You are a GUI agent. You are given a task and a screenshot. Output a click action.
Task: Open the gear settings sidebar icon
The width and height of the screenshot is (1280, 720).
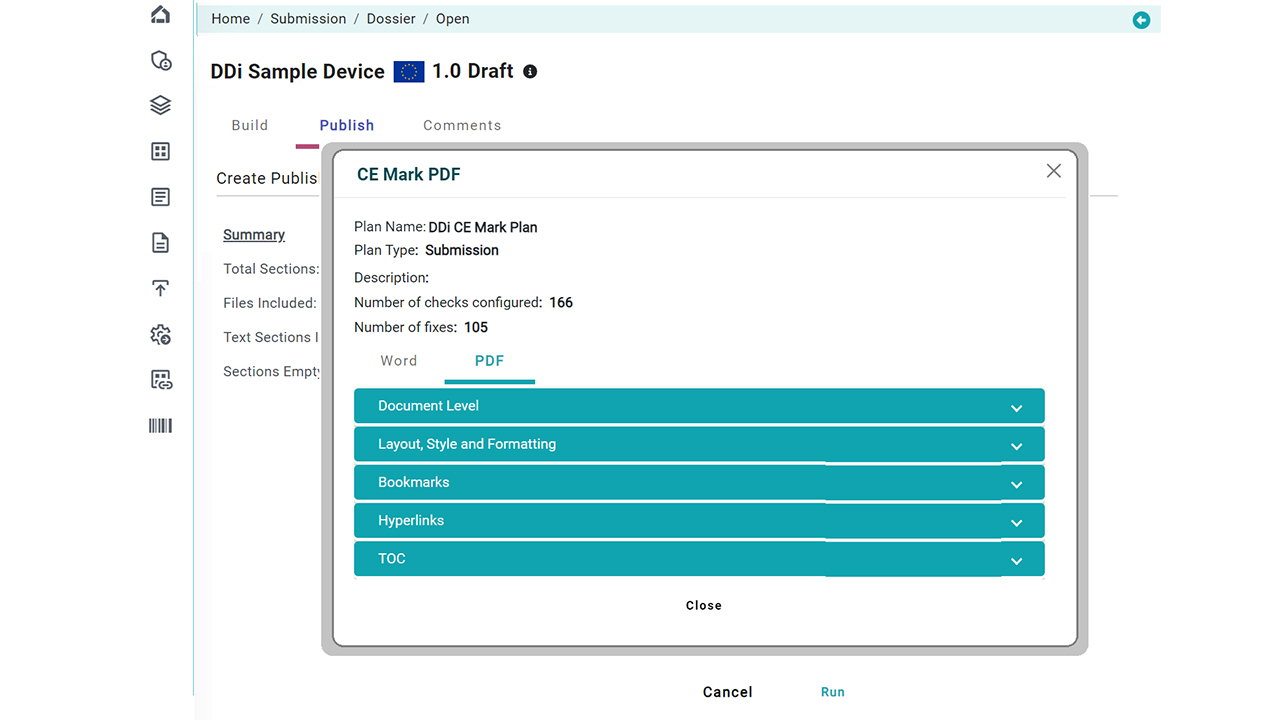[x=160, y=335]
